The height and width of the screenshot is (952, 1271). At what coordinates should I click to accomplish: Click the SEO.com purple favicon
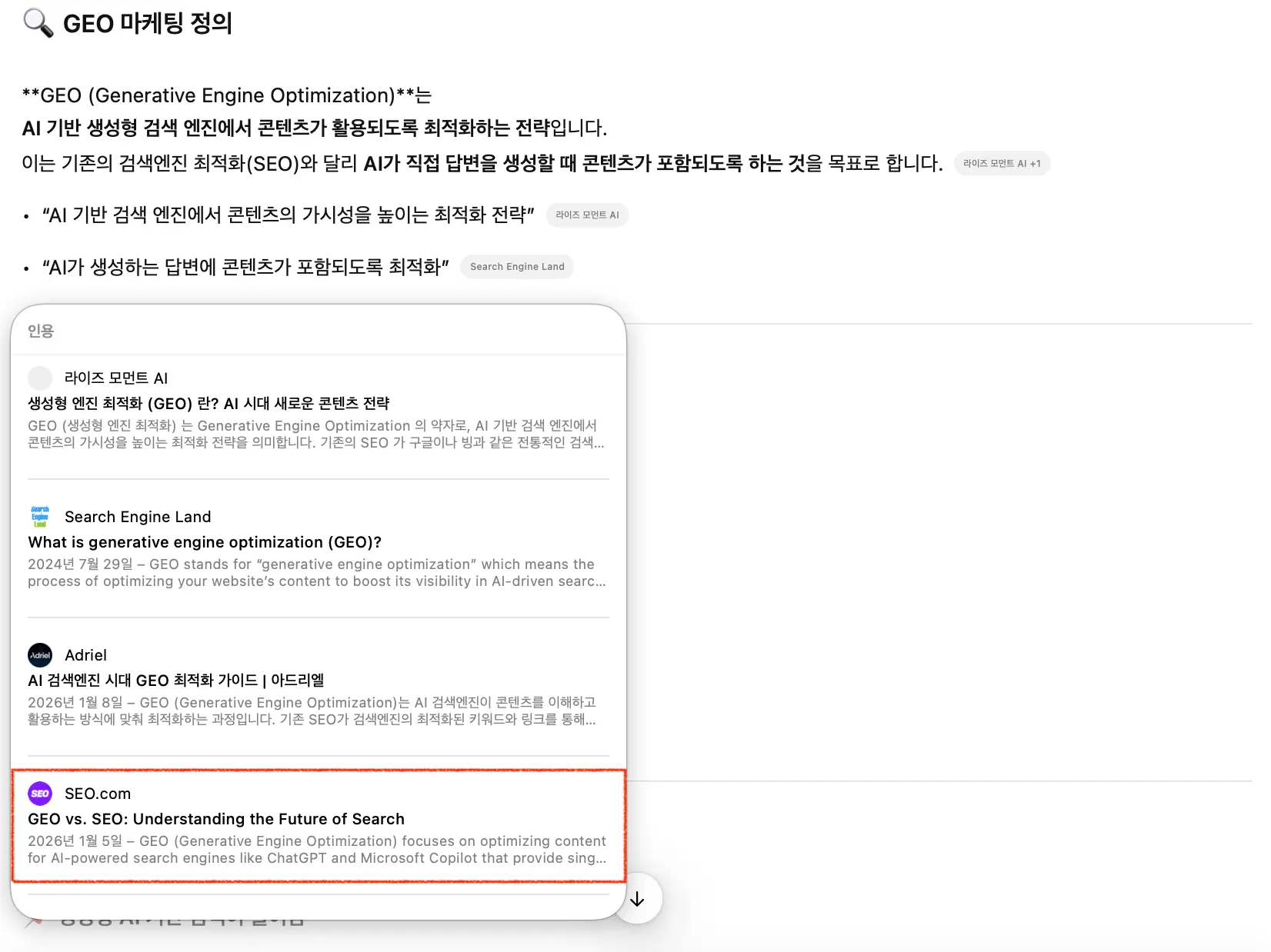point(40,794)
